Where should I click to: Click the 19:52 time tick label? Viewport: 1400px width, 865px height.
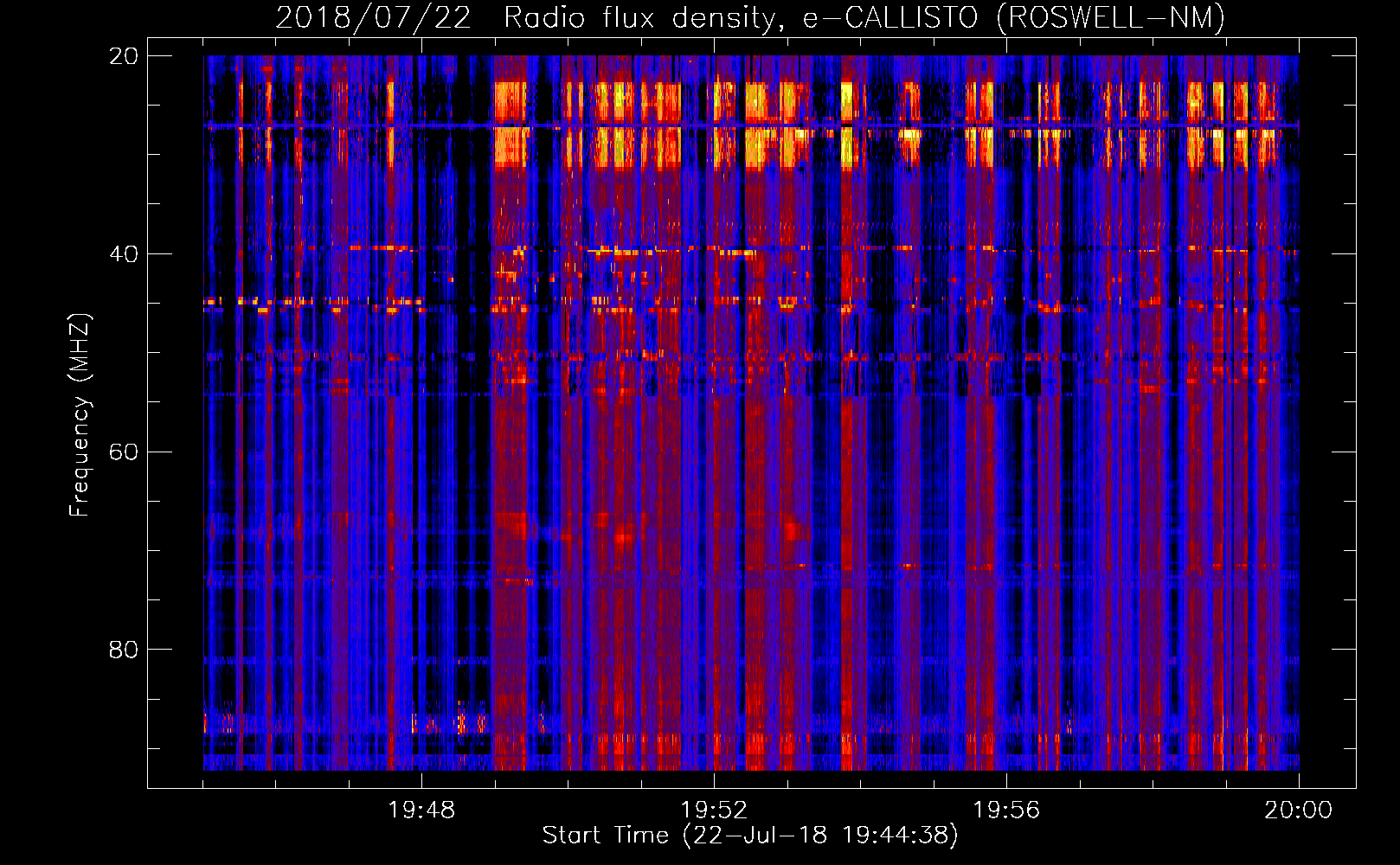714,811
